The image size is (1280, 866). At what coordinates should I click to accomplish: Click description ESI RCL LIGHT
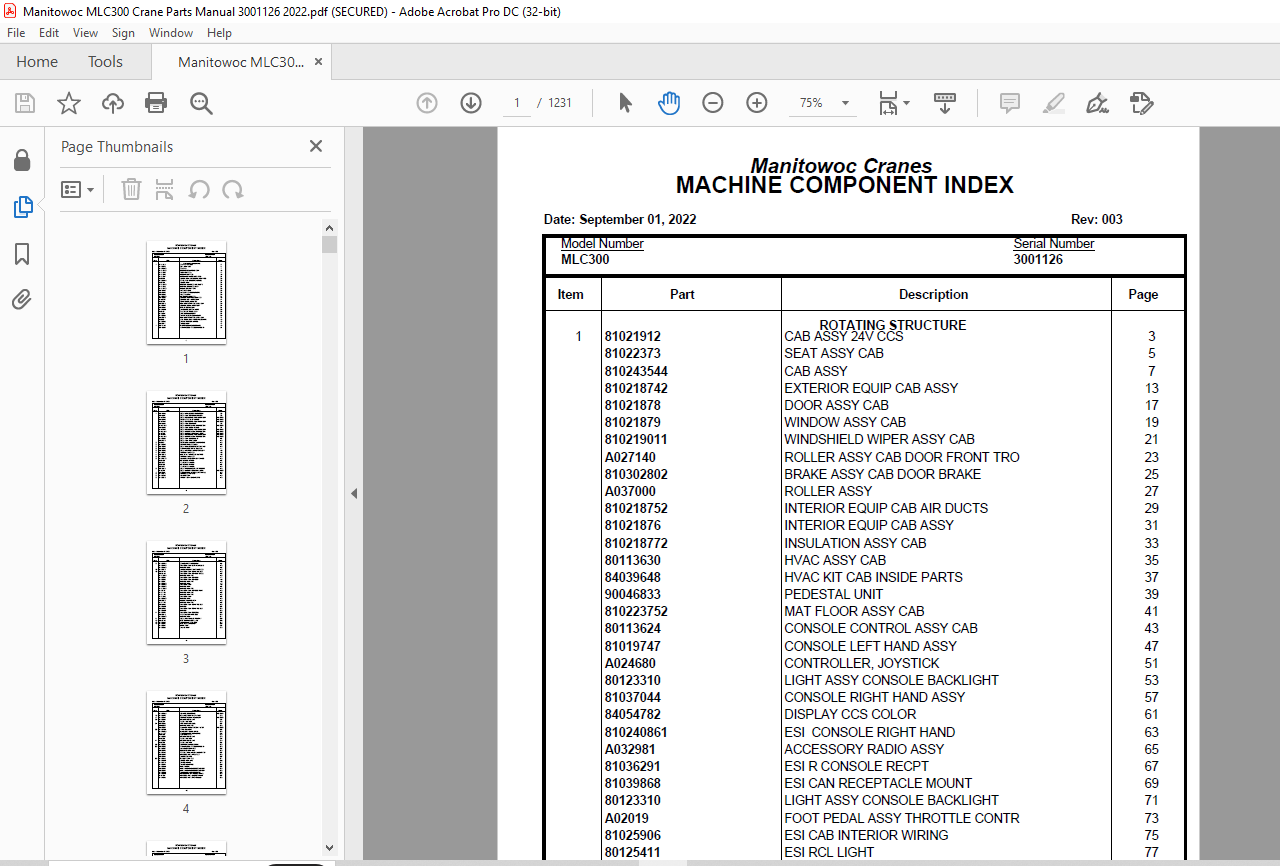[829, 852]
